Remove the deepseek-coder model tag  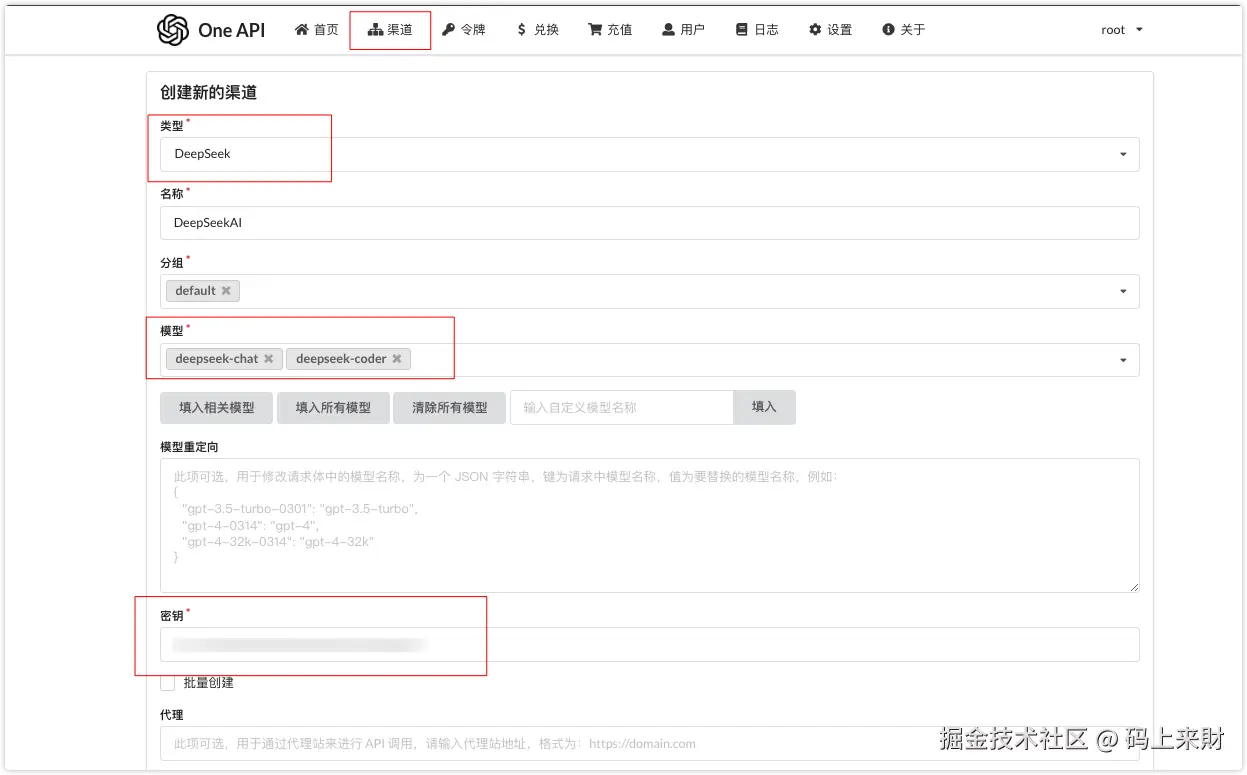[x=397, y=359]
